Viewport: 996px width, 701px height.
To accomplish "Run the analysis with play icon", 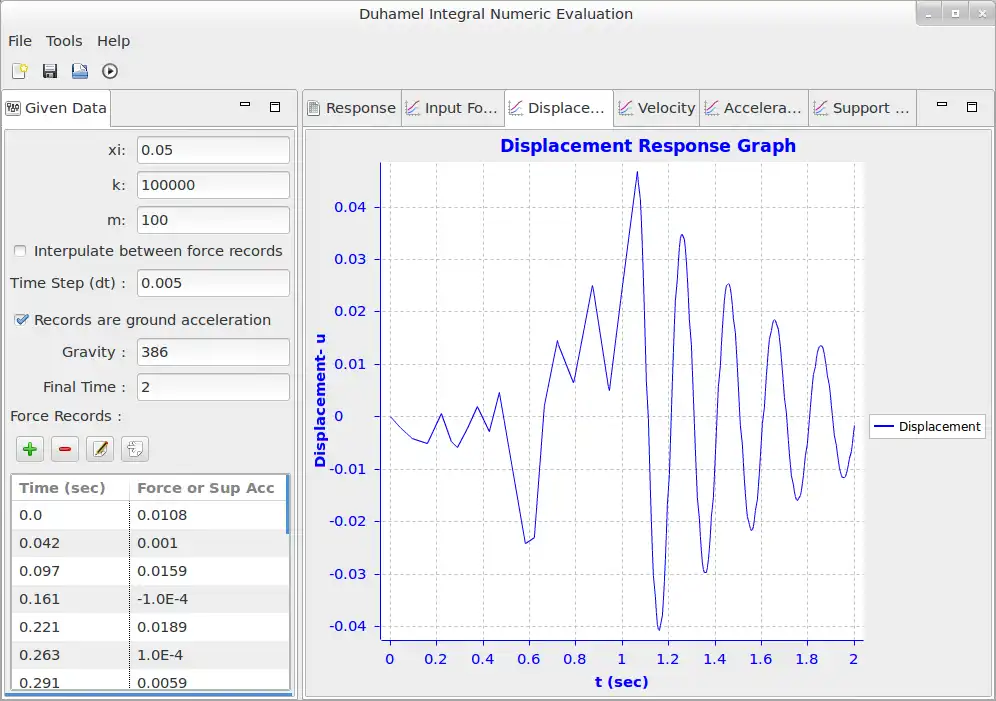I will (110, 71).
